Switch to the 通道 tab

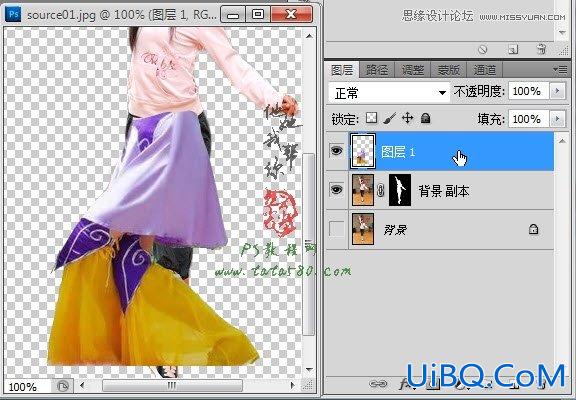click(484, 70)
